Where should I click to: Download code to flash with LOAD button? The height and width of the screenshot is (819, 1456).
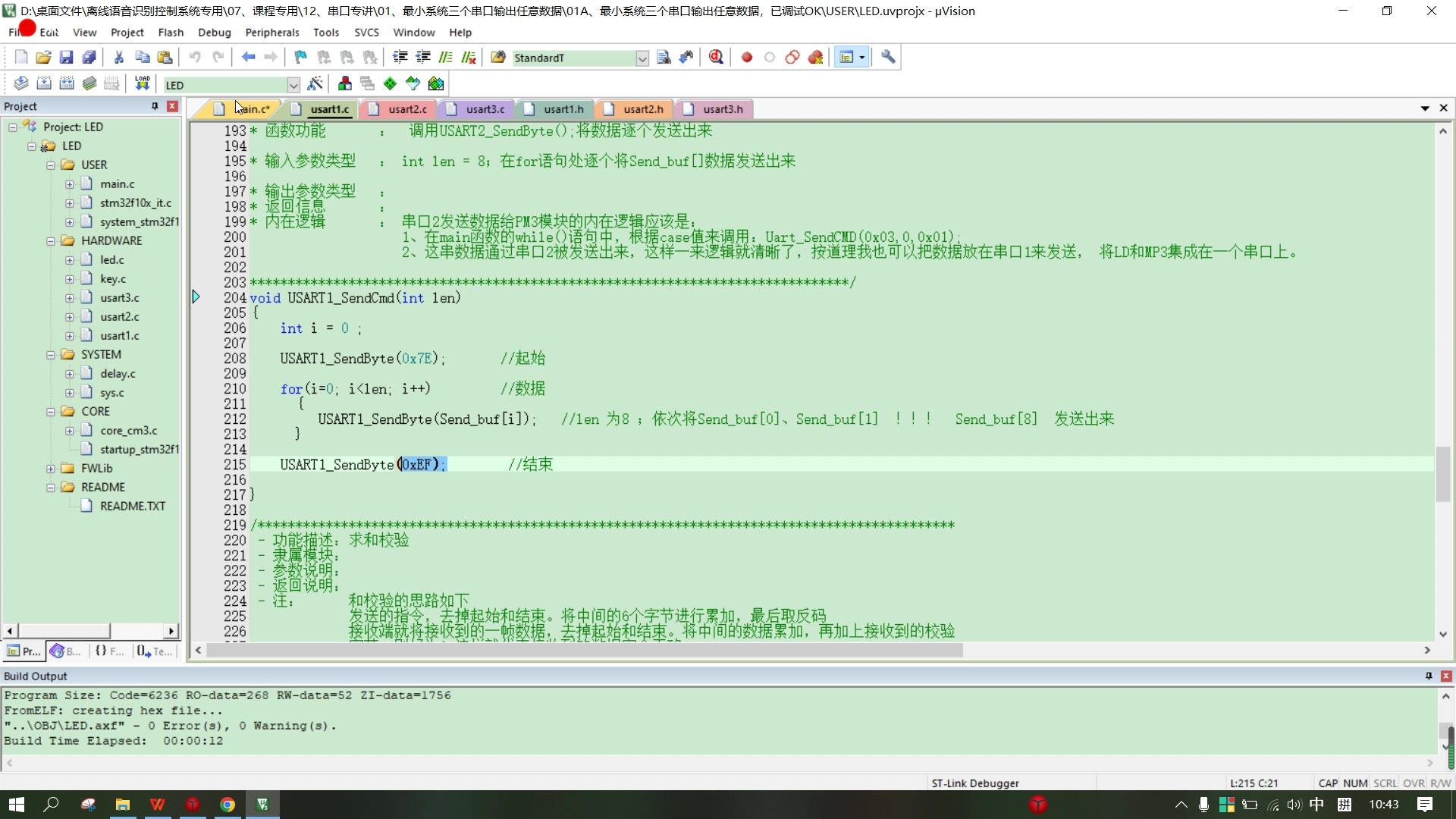click(x=142, y=83)
